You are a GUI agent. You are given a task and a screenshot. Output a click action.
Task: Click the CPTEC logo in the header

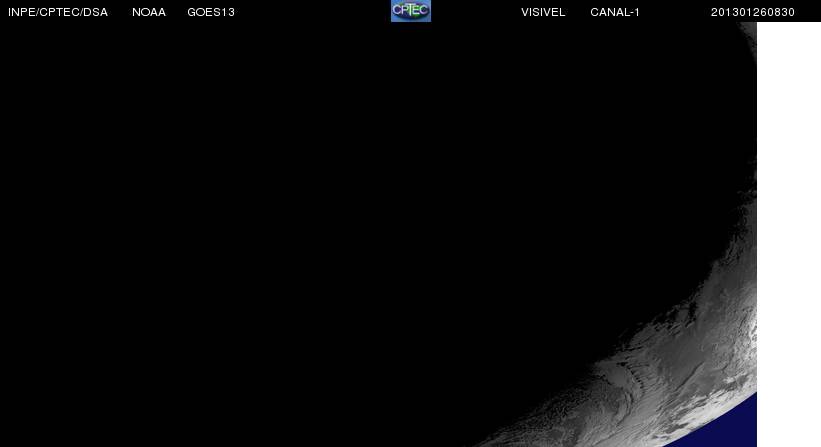coord(411,10)
